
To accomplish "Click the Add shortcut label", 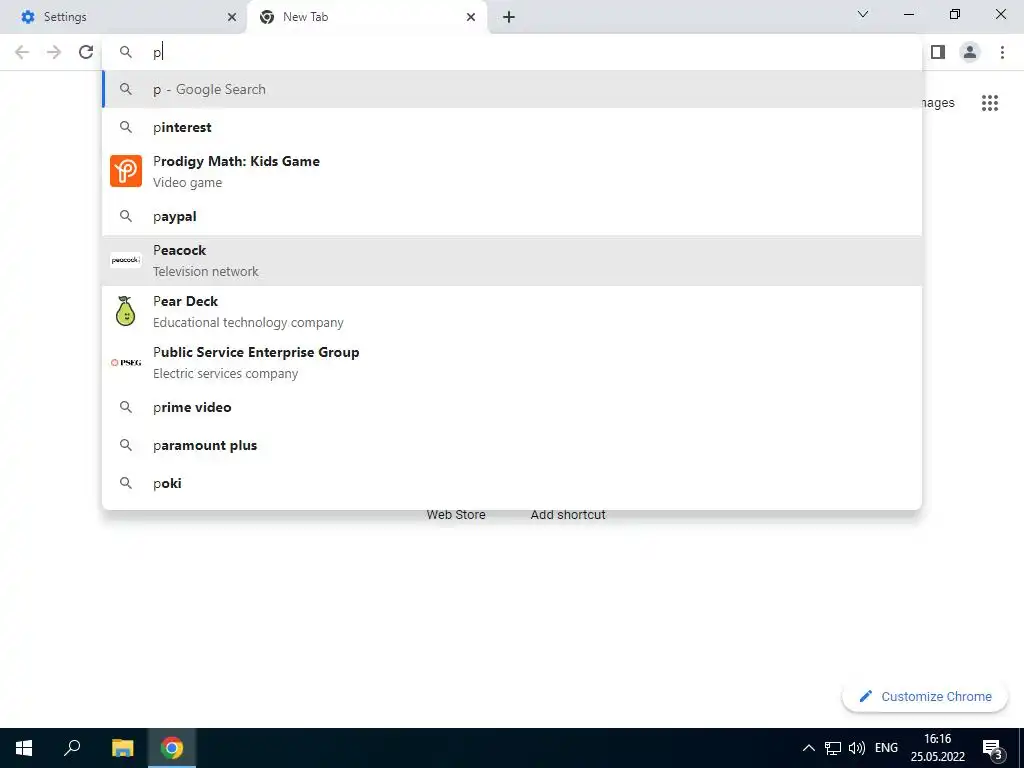I will tap(568, 515).
